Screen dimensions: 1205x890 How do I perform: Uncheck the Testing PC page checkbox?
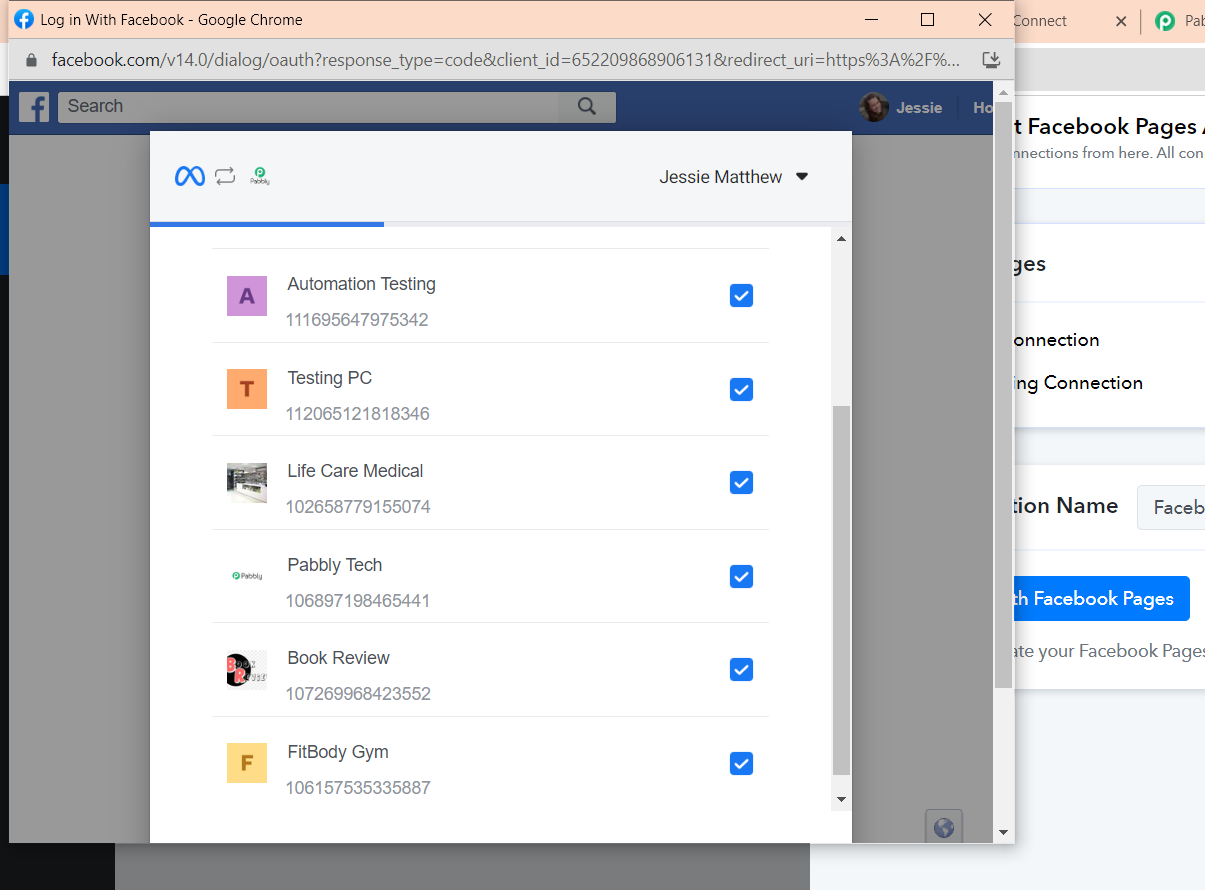(741, 389)
